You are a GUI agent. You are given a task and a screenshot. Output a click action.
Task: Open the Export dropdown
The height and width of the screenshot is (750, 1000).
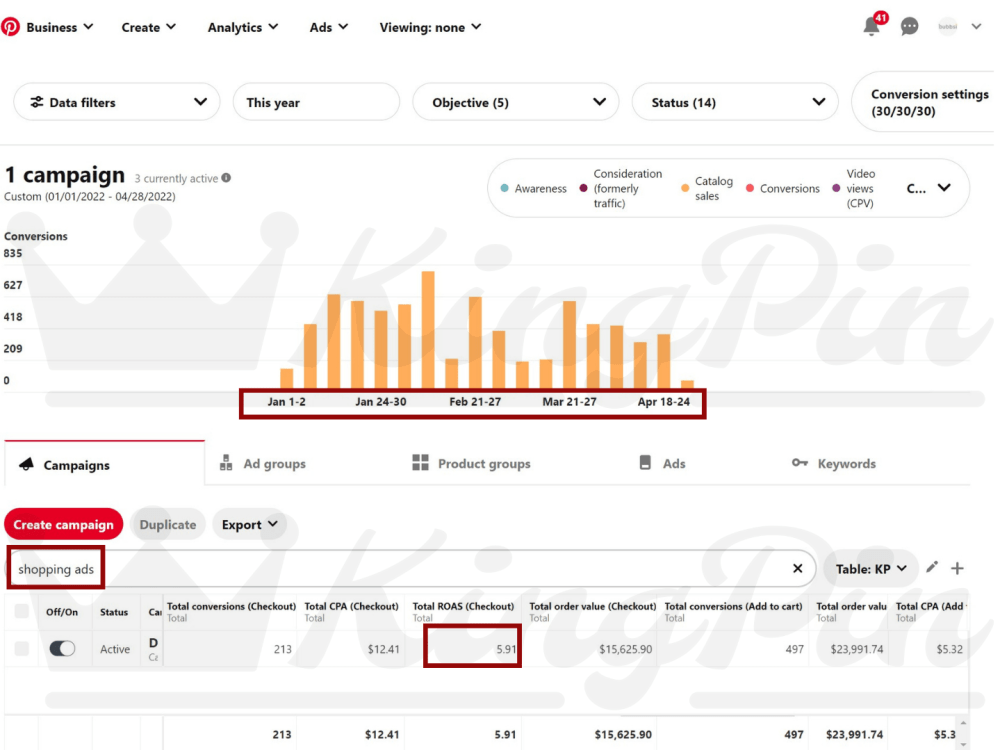coord(249,524)
